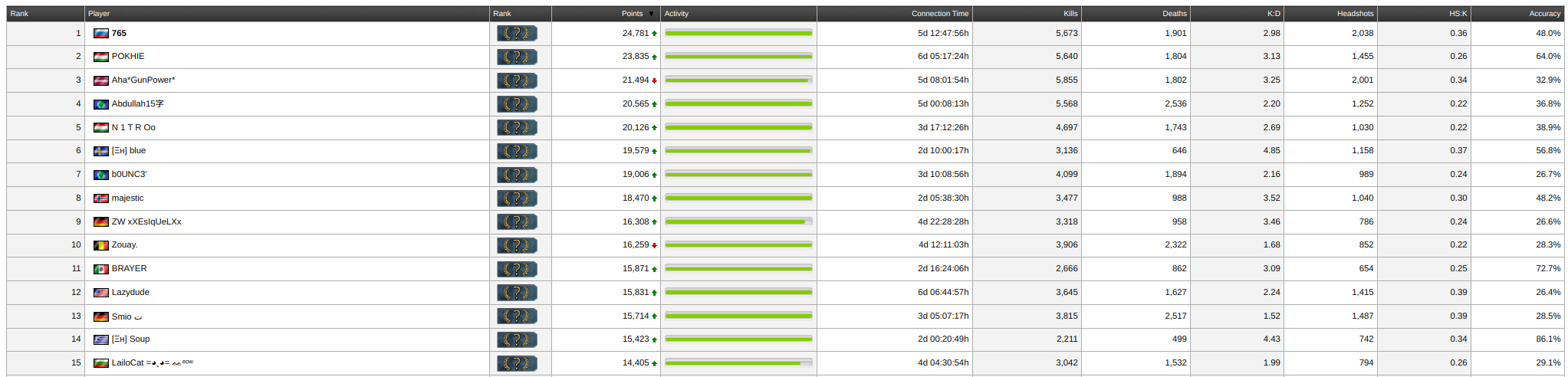Open player profile for [ΞH] blue
The image size is (1568, 377).
[x=129, y=151]
